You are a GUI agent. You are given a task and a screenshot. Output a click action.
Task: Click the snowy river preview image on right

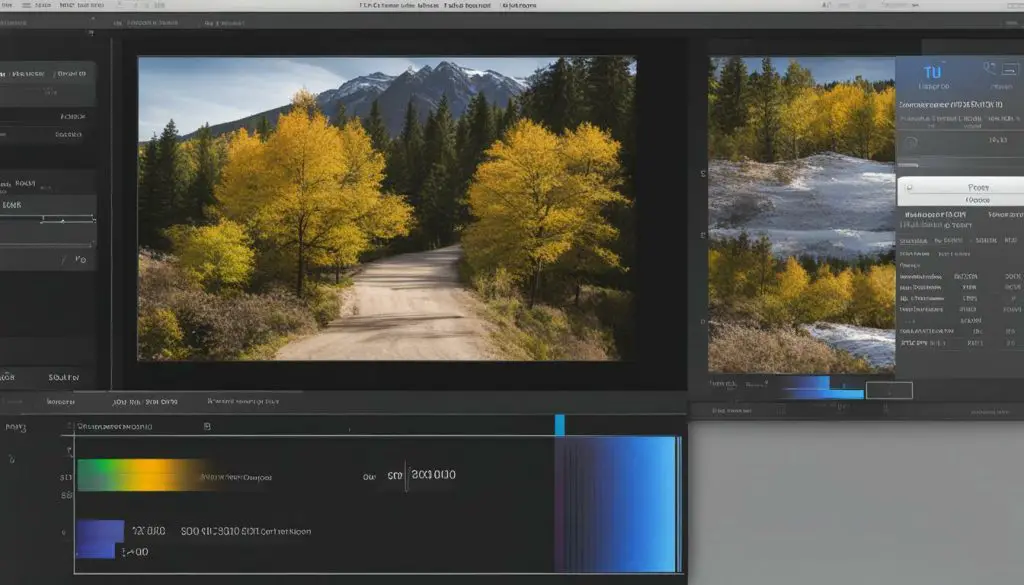tap(802, 215)
